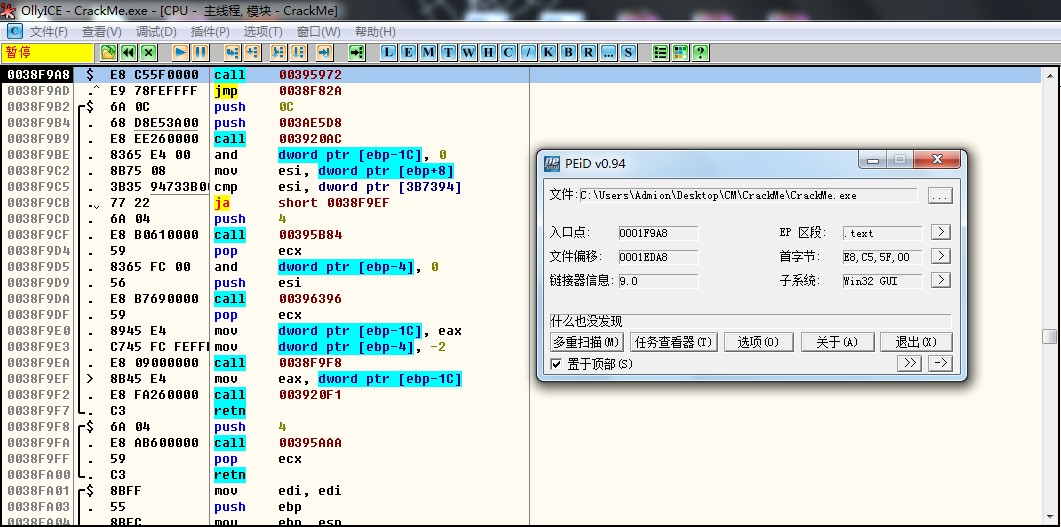Expand 首字节 details arrow in PEiD

tap(941, 256)
